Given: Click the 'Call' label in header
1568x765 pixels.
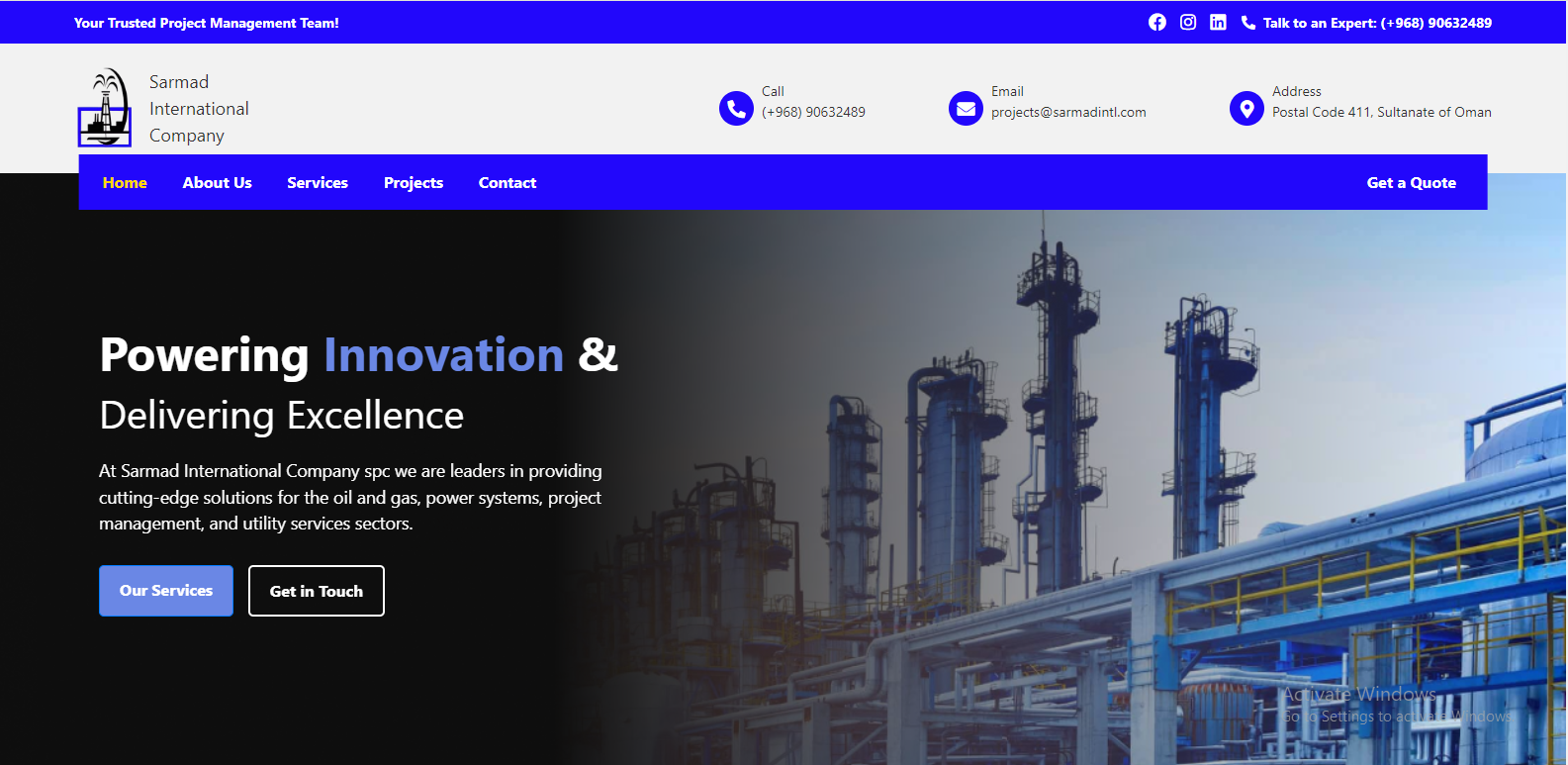Looking at the screenshot, I should coord(773,91).
